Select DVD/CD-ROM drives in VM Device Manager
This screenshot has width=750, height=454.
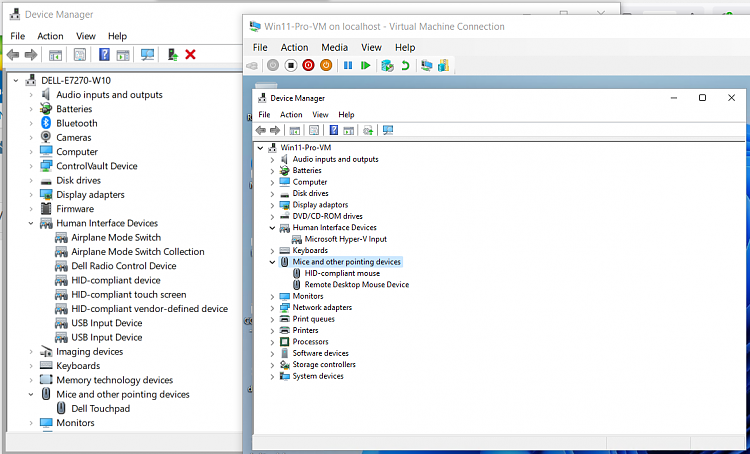pyautogui.click(x=328, y=216)
